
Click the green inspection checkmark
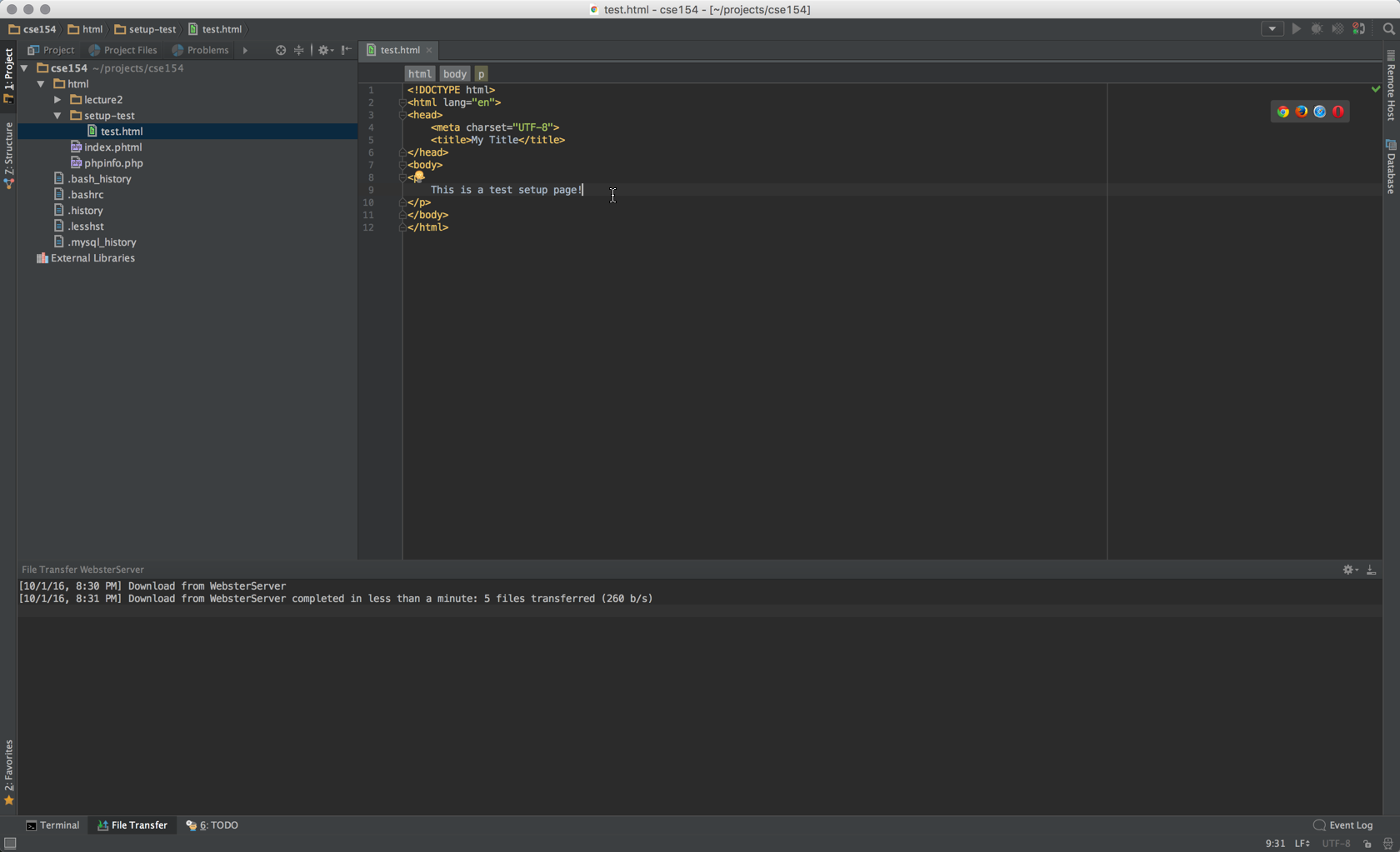[x=1375, y=88]
